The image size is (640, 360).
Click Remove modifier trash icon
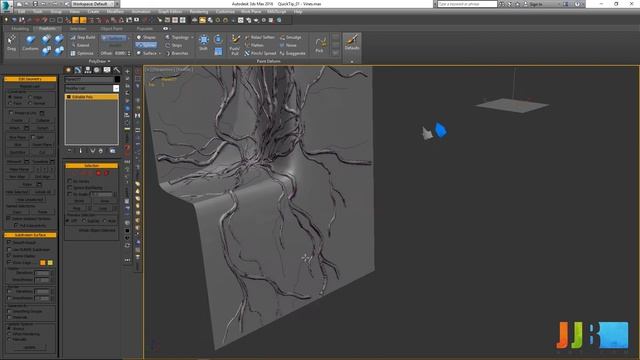(101, 151)
